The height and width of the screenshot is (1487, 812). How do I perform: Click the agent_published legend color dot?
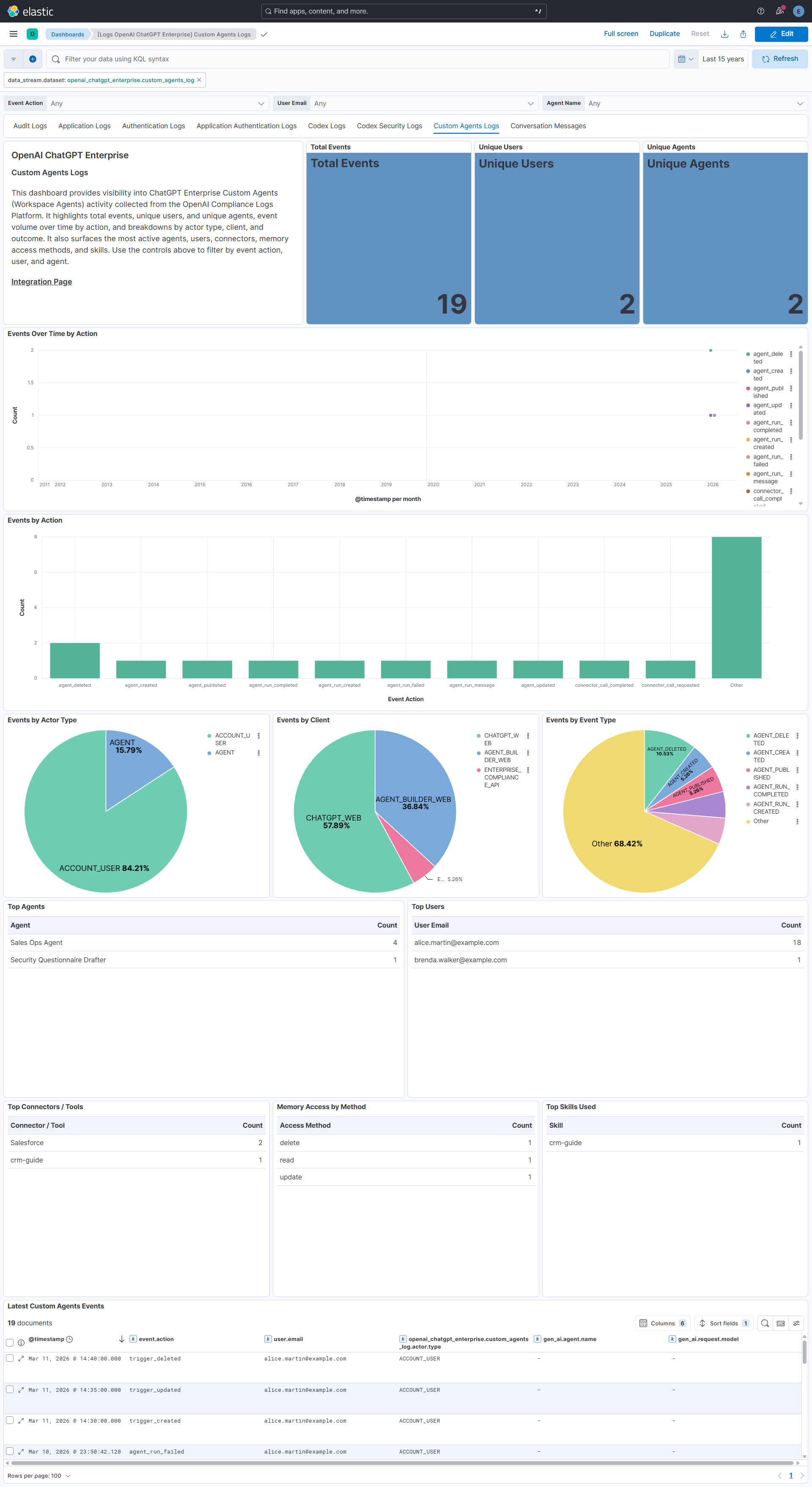coord(748,388)
